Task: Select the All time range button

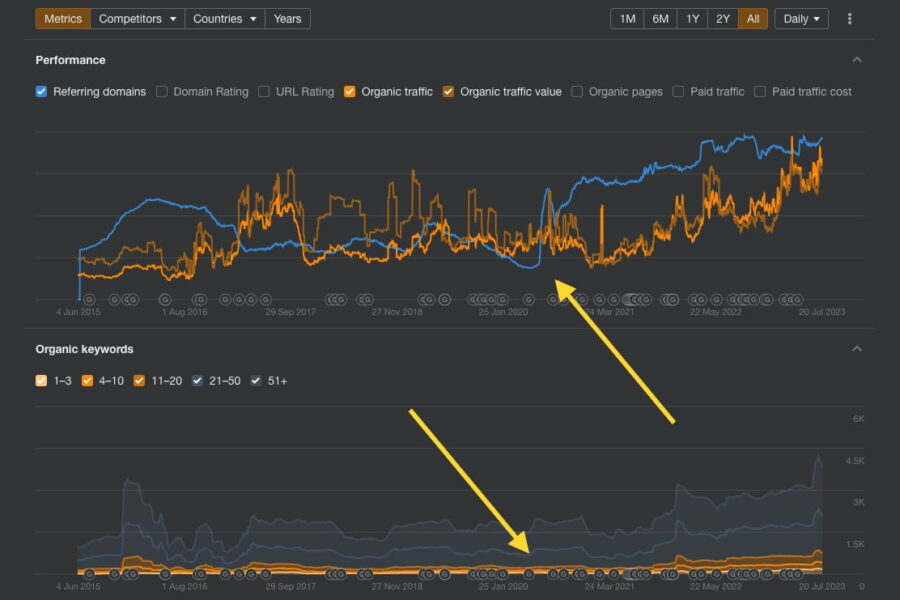Action: [x=753, y=19]
